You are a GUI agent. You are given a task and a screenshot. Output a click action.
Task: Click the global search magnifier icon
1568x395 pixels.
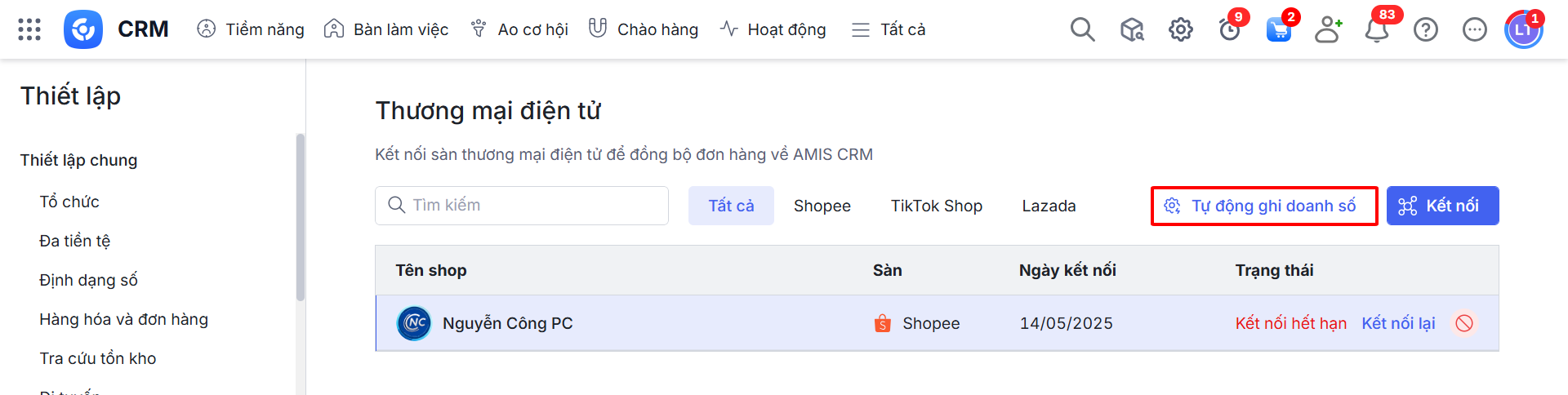tap(1082, 29)
